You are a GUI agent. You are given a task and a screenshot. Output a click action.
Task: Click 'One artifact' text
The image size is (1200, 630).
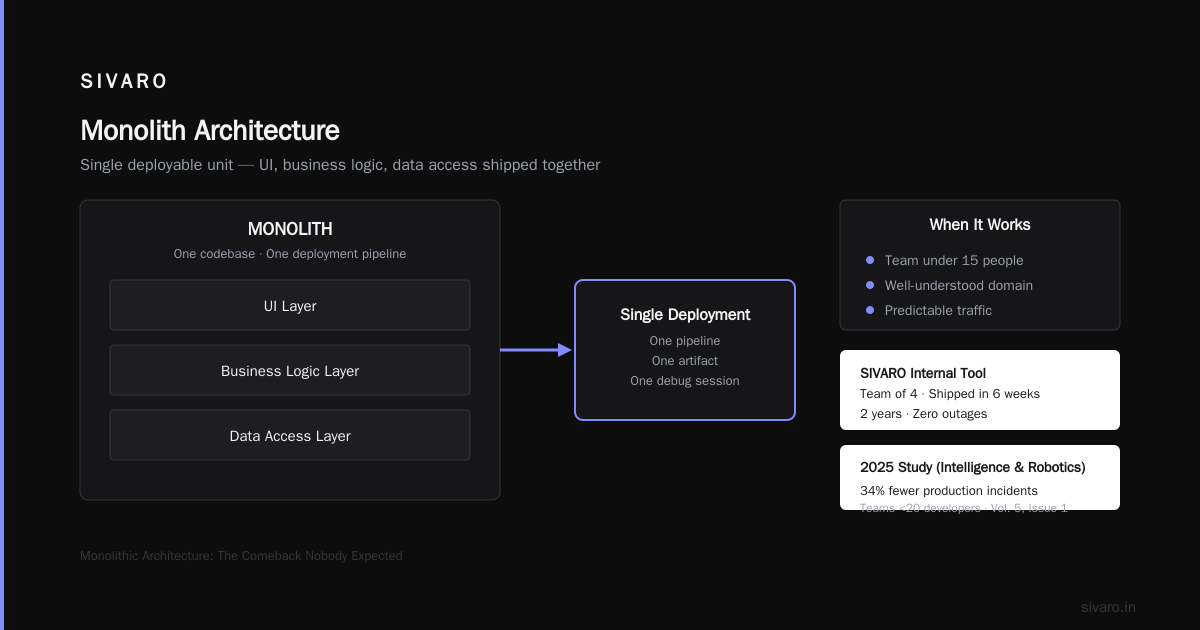(x=685, y=361)
